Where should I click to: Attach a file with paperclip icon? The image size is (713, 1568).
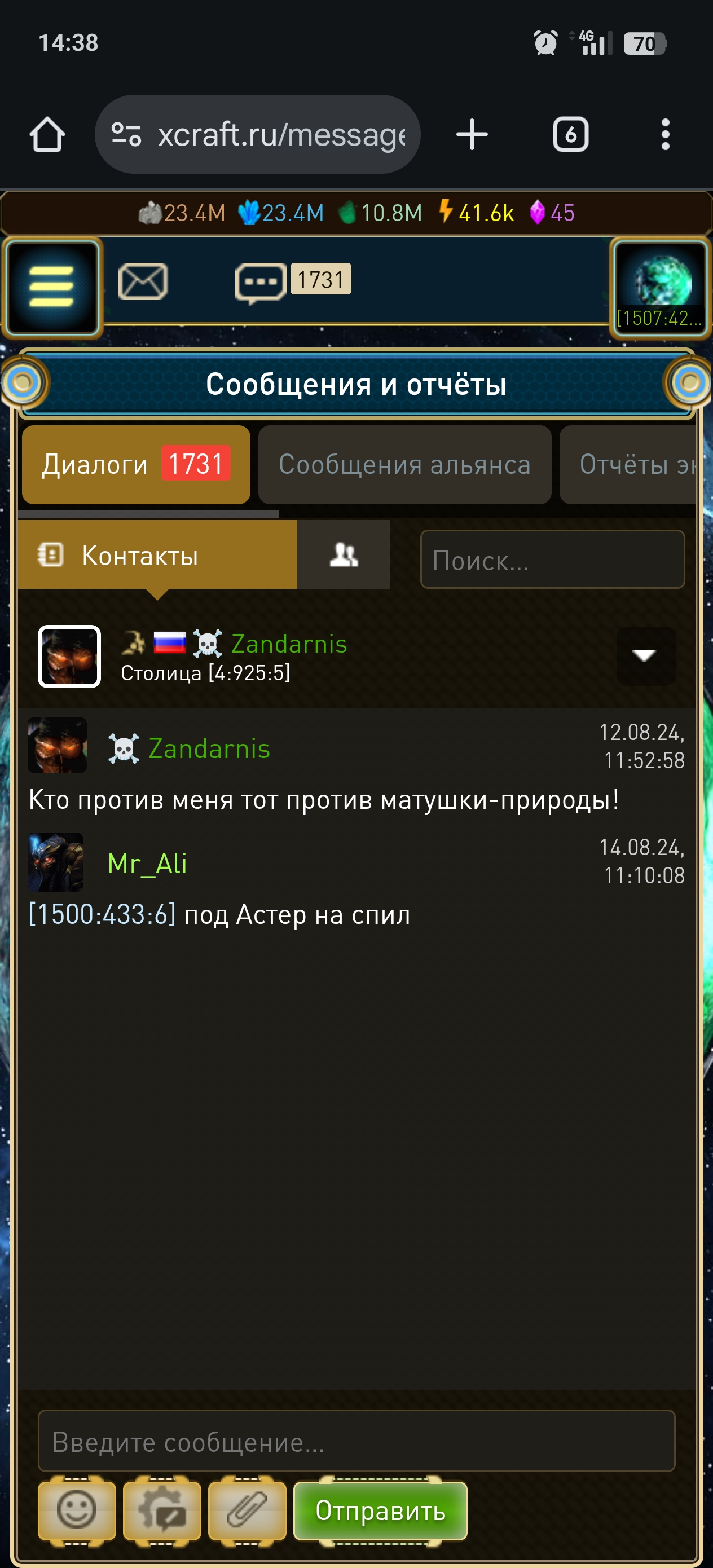[247, 1510]
